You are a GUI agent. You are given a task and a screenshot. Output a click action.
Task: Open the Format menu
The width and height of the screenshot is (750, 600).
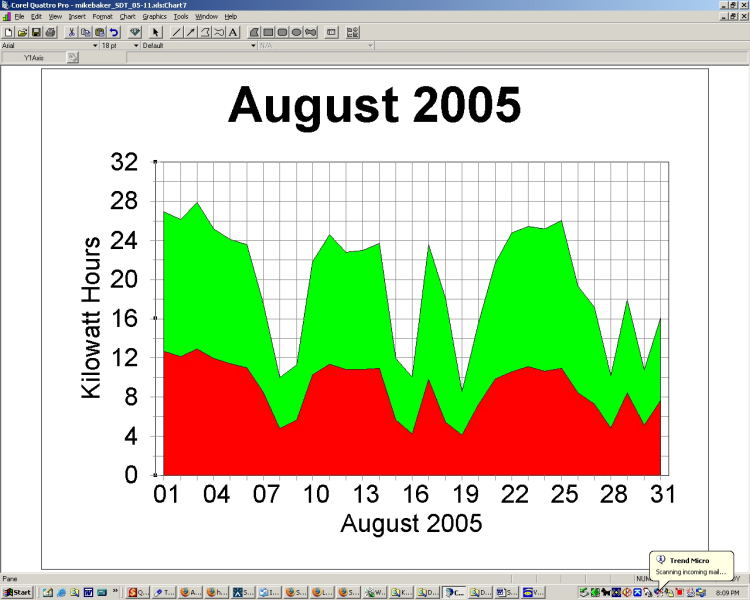click(102, 17)
